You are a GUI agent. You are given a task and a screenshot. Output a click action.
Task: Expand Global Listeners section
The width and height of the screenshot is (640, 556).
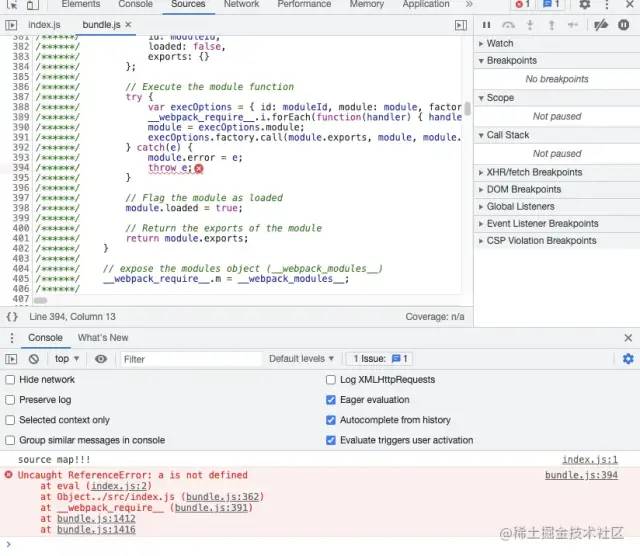click(x=557, y=207)
